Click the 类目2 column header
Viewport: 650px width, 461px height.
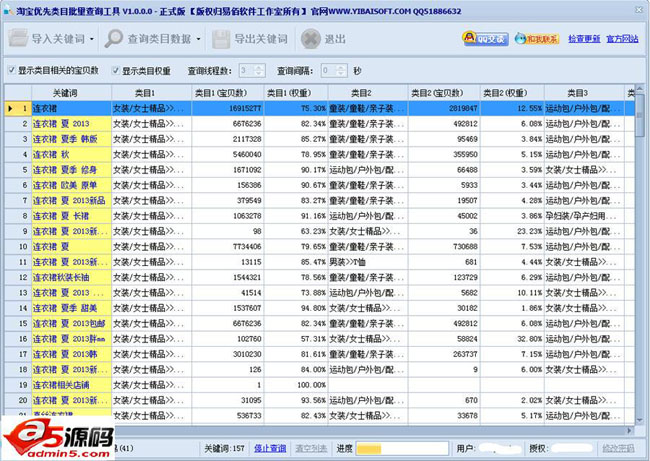point(368,93)
